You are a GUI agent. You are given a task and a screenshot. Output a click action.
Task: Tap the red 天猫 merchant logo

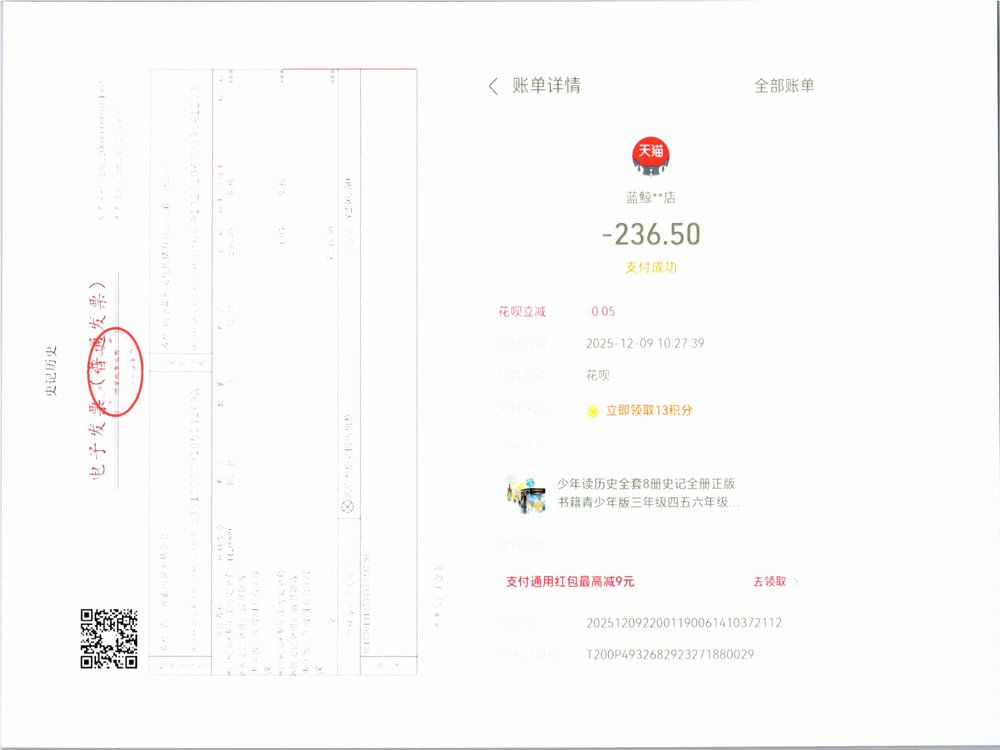650,153
